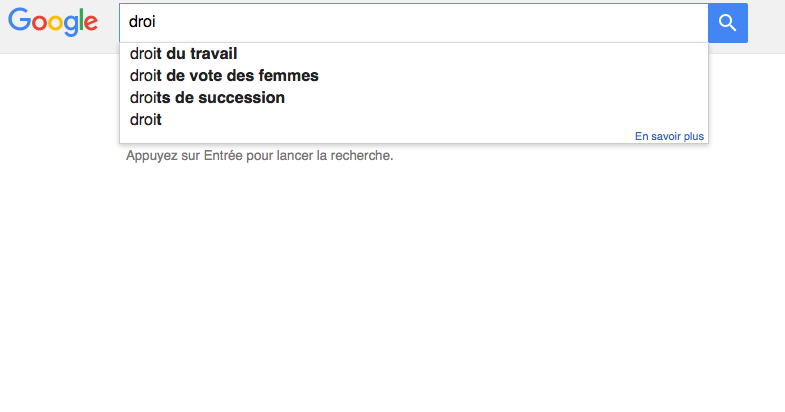Learn more about suggestions via blue link
The width and height of the screenshot is (785, 412).
pos(669,136)
